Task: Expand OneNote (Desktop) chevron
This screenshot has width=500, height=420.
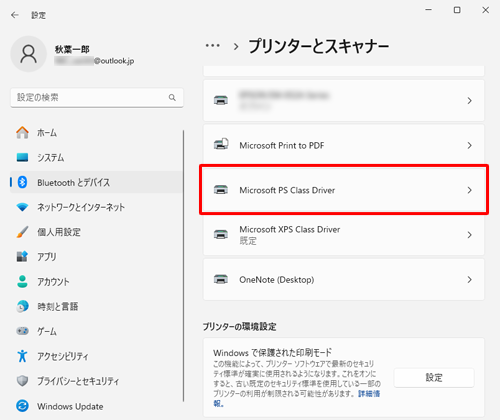Action: [x=469, y=279]
